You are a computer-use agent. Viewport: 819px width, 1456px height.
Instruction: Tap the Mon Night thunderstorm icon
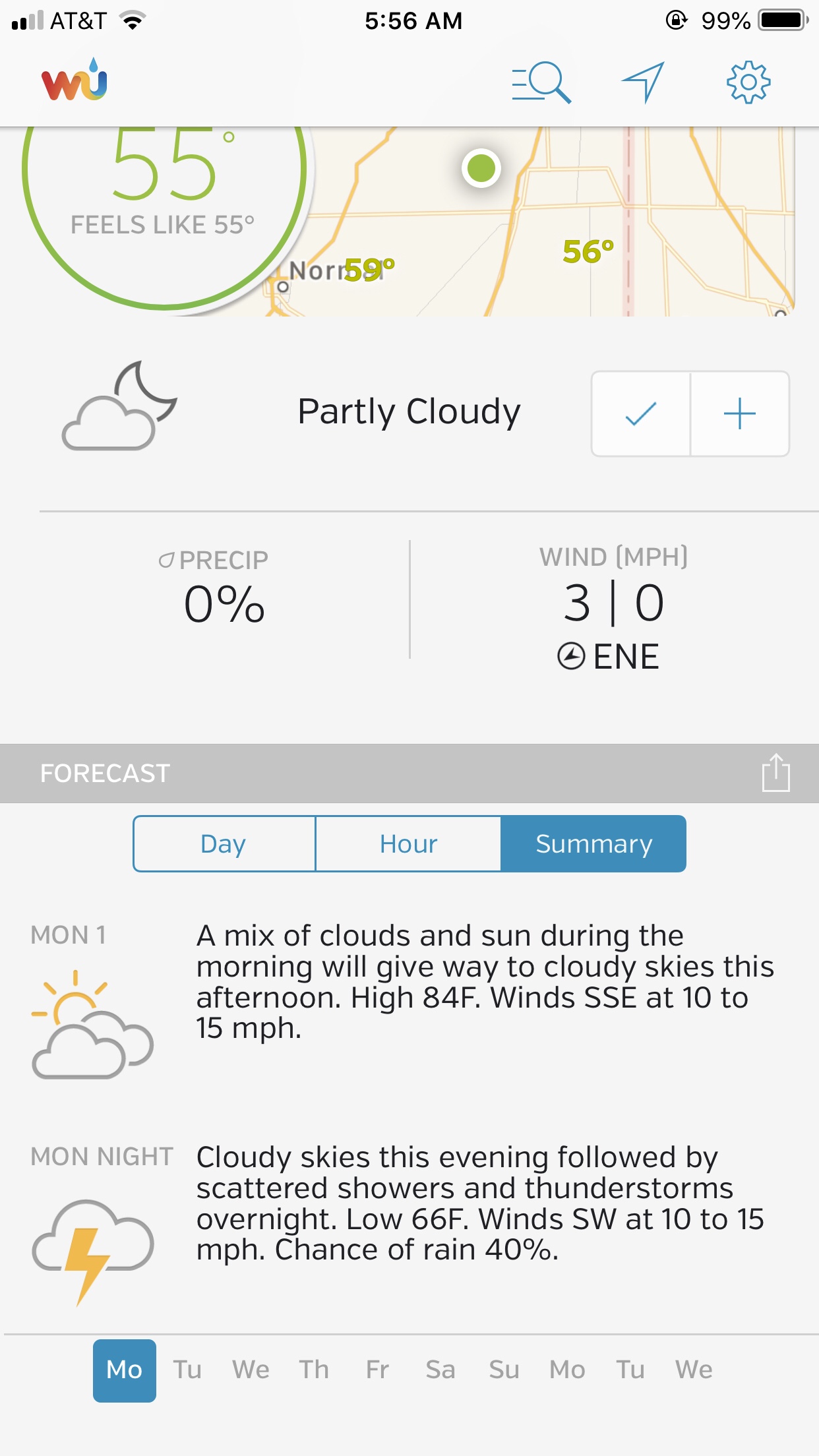[93, 1248]
